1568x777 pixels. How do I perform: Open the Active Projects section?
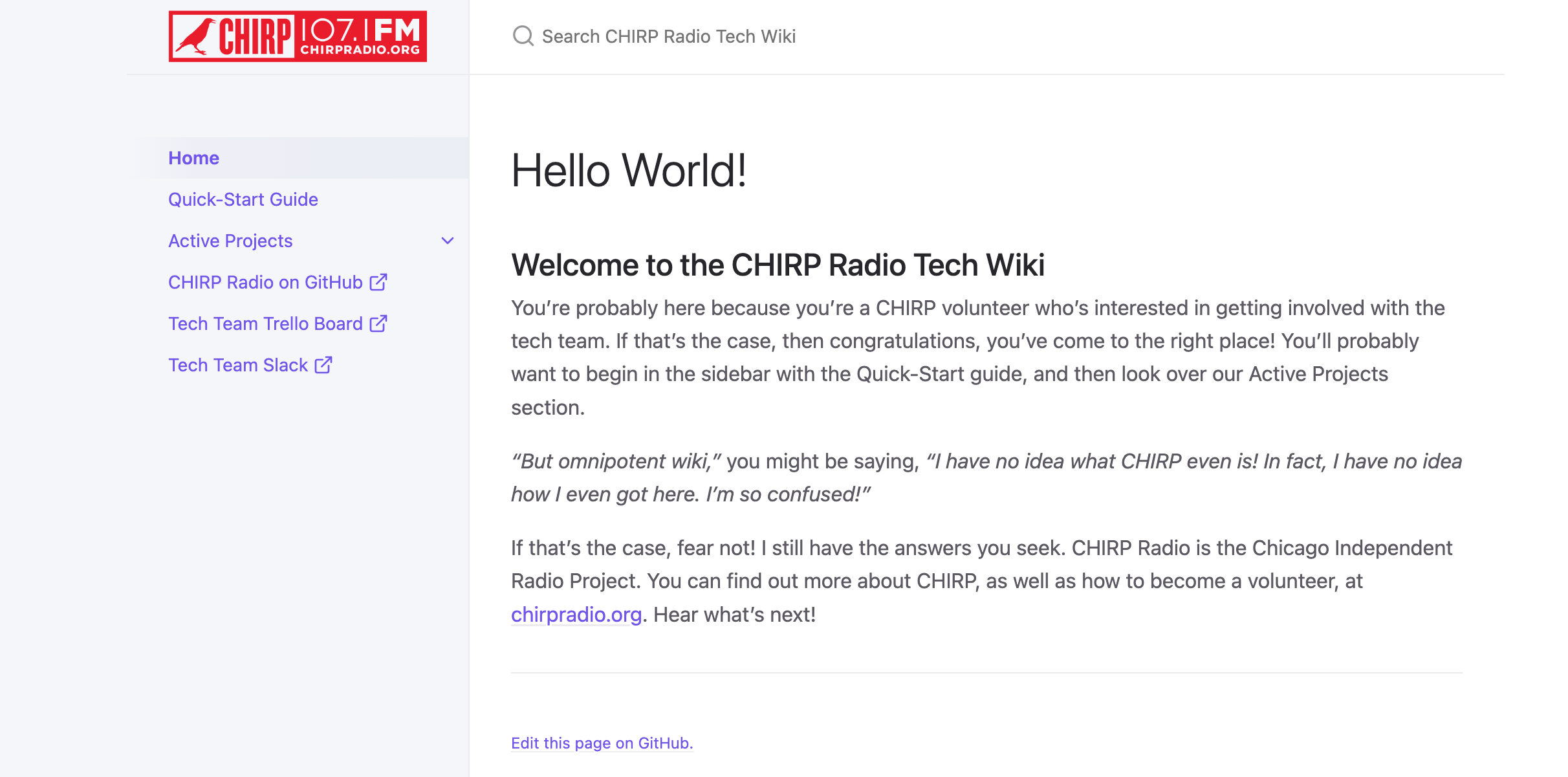(x=230, y=240)
